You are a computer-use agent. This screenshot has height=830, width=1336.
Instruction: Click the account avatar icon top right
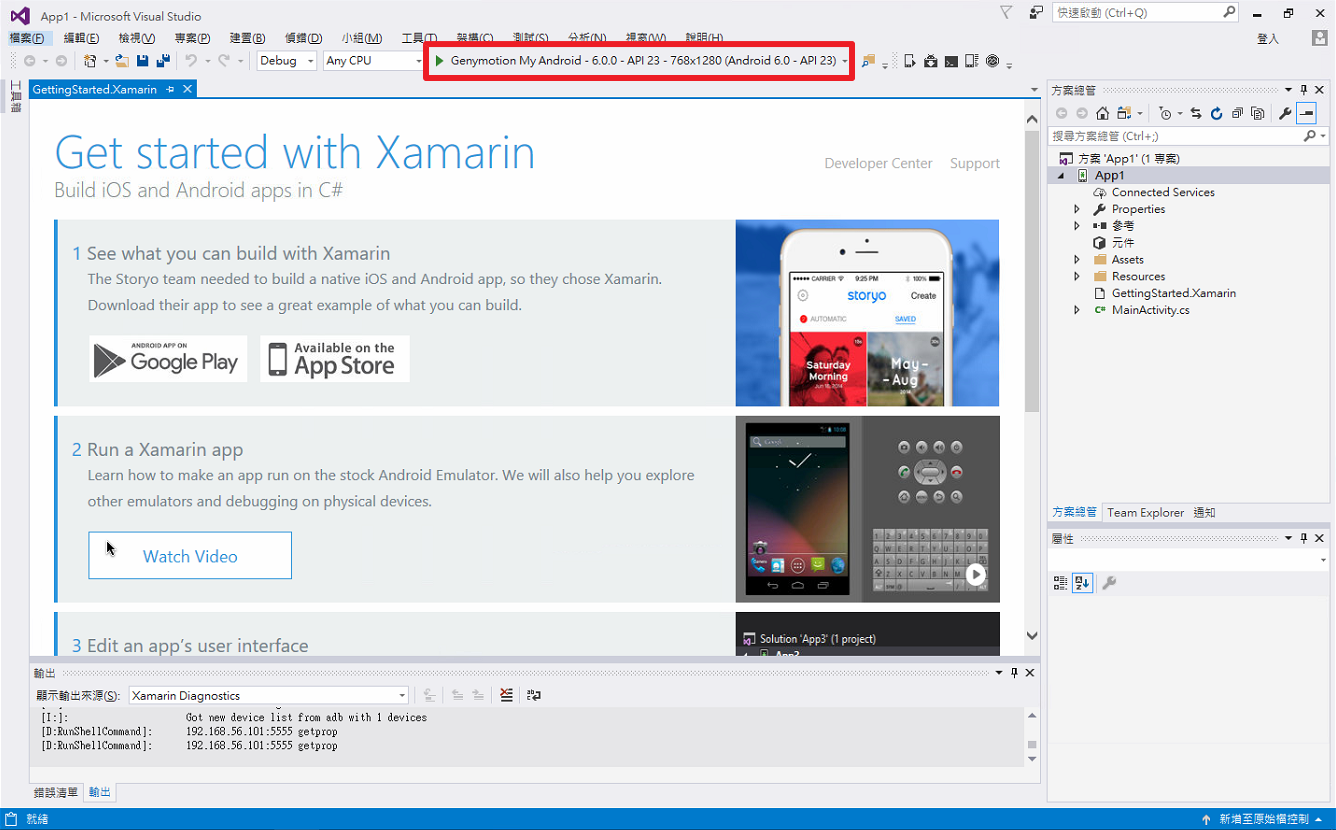click(x=1320, y=38)
